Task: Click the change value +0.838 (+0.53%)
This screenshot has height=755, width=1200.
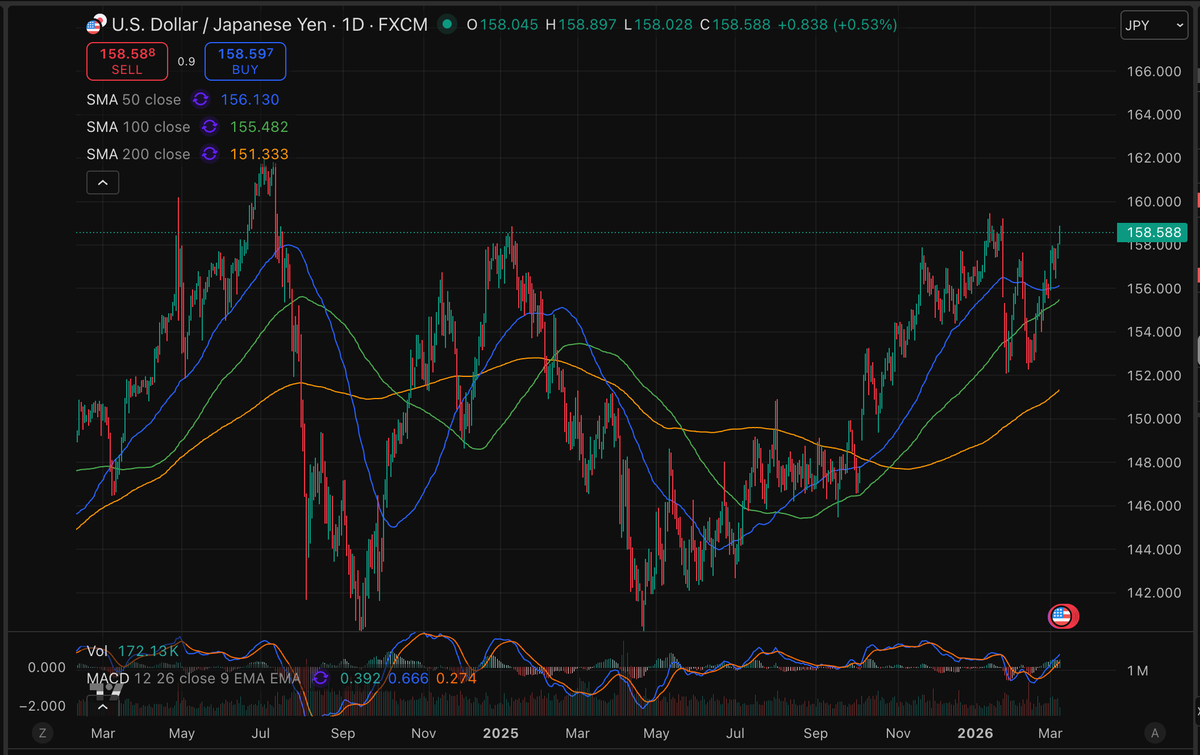Action: [837, 24]
